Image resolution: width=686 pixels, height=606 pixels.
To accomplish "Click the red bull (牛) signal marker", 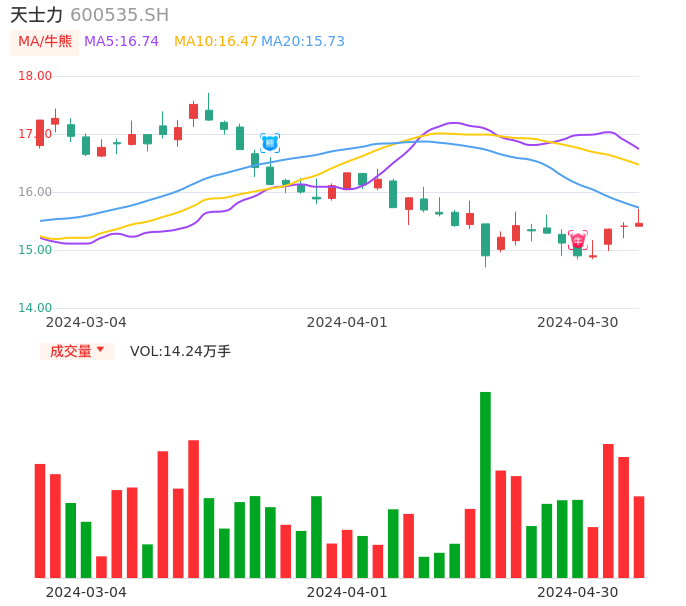I will click(578, 240).
